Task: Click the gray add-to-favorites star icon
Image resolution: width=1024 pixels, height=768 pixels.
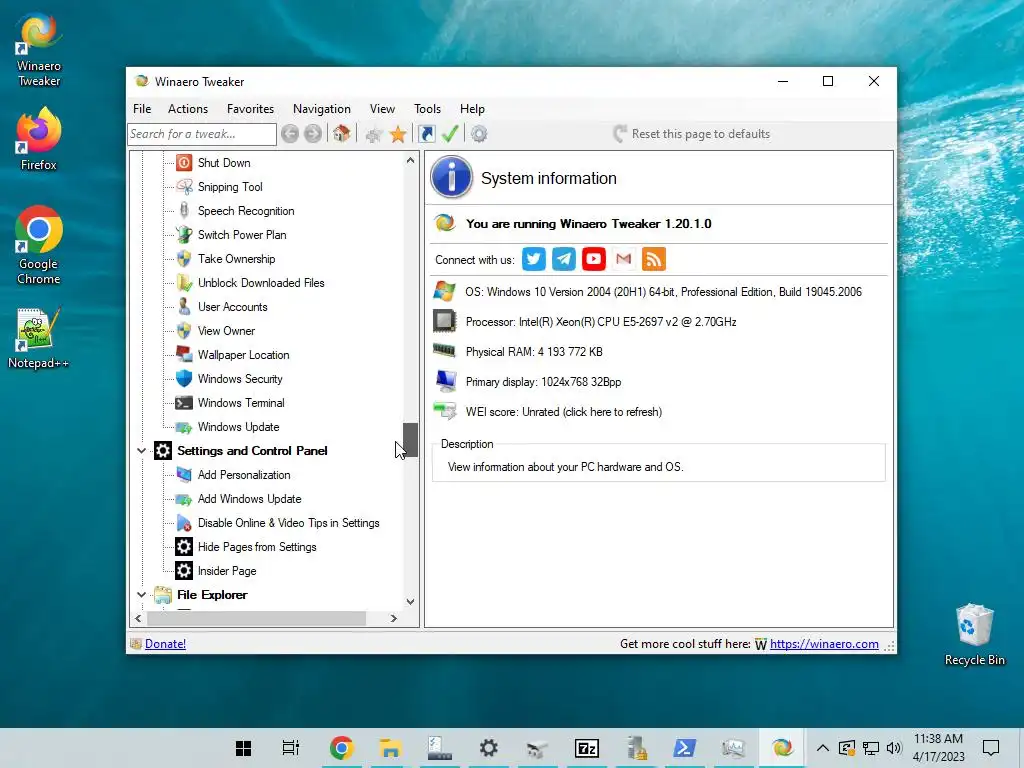Action: click(x=374, y=135)
